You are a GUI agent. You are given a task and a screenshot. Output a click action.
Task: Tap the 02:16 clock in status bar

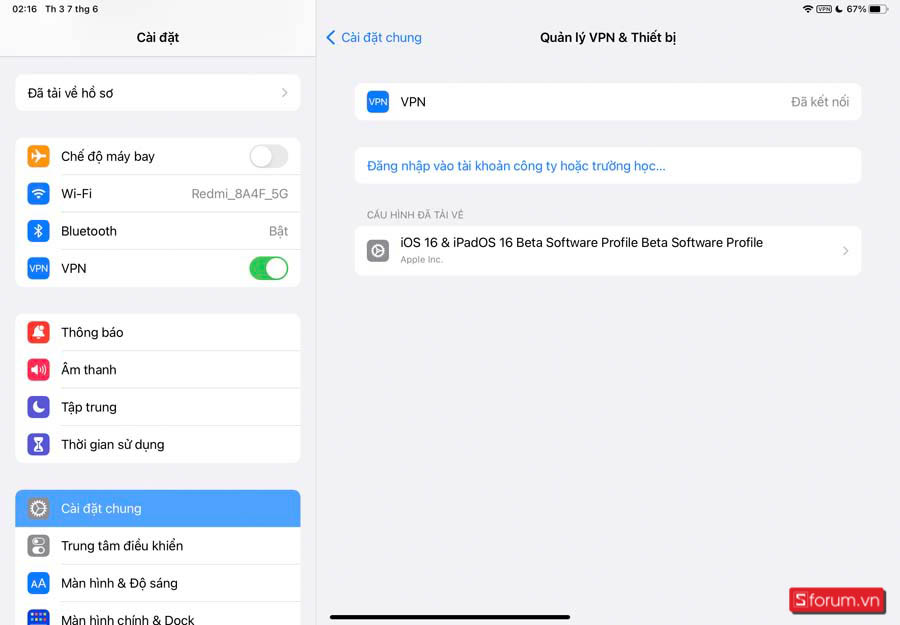[x=25, y=9]
